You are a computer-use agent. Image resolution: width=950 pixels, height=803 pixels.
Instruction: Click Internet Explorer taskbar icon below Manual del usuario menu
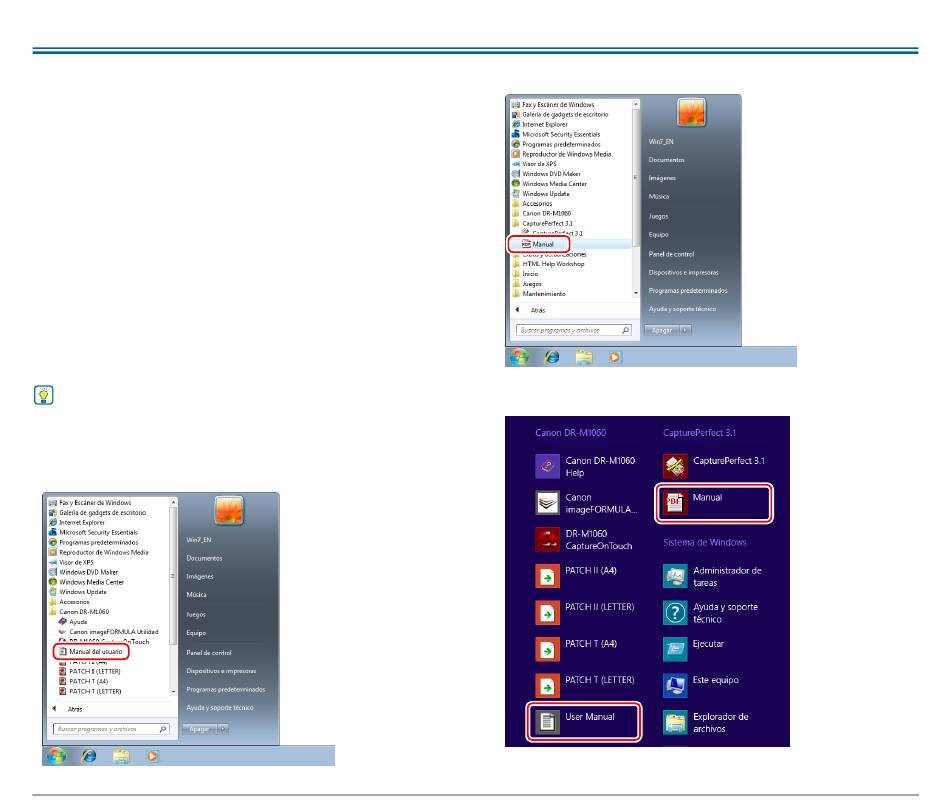pyautogui.click(x=89, y=756)
